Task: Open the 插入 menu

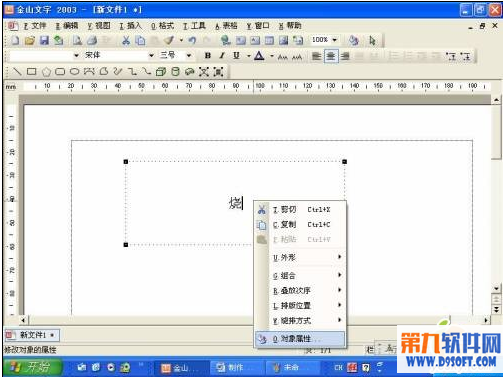Action: pyautogui.click(x=130, y=26)
